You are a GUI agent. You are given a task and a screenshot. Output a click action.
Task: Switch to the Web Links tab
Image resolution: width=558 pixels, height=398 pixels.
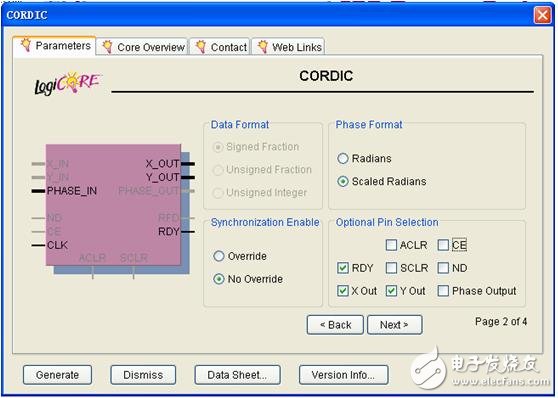pos(288,47)
